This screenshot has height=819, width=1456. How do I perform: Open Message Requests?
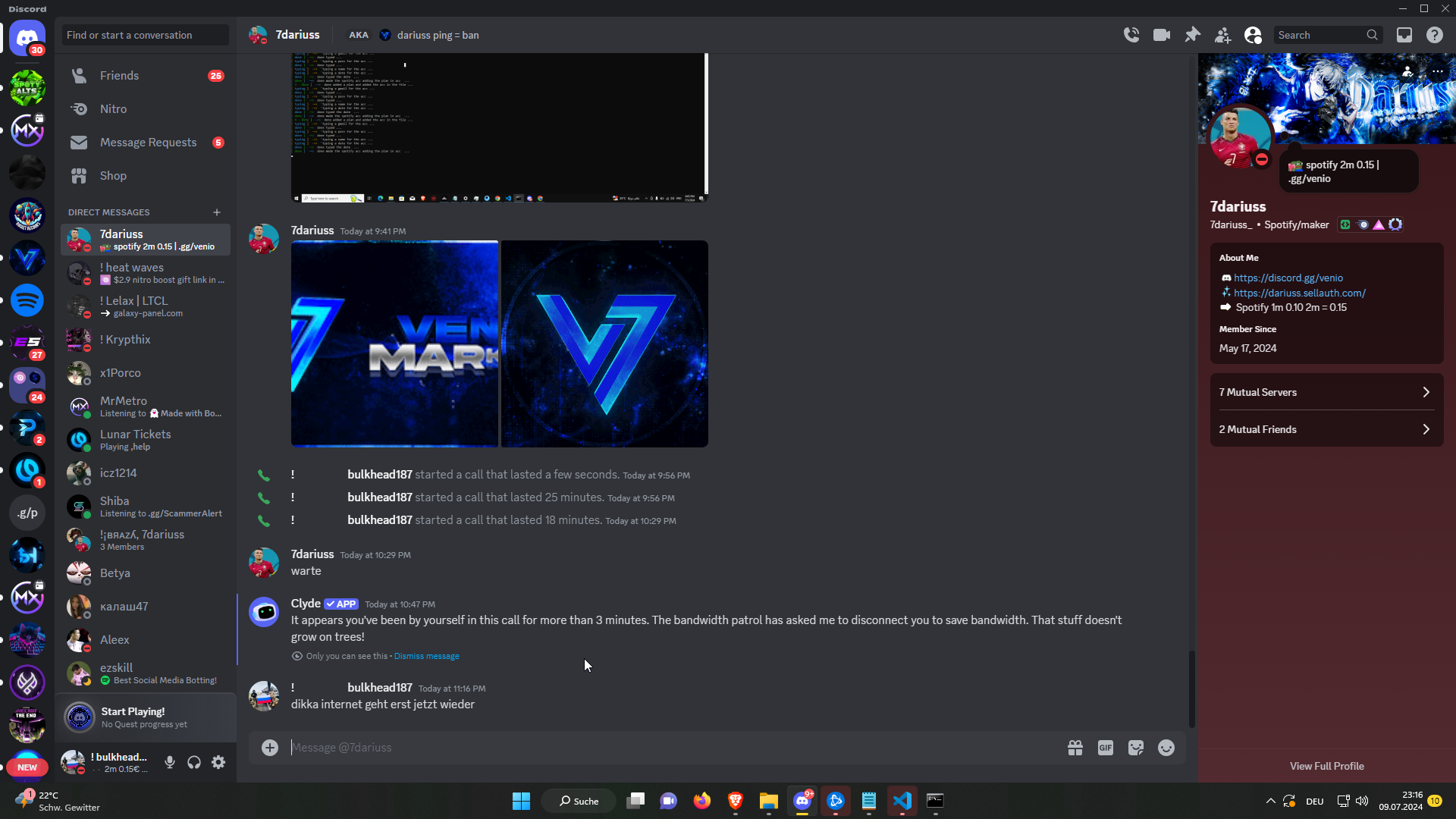click(148, 143)
